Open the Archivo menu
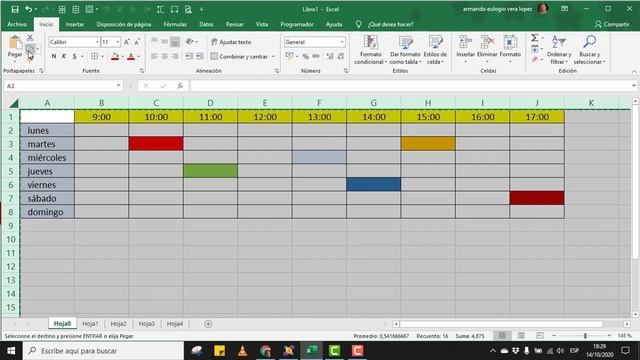The height and width of the screenshot is (360, 640). (x=17, y=24)
